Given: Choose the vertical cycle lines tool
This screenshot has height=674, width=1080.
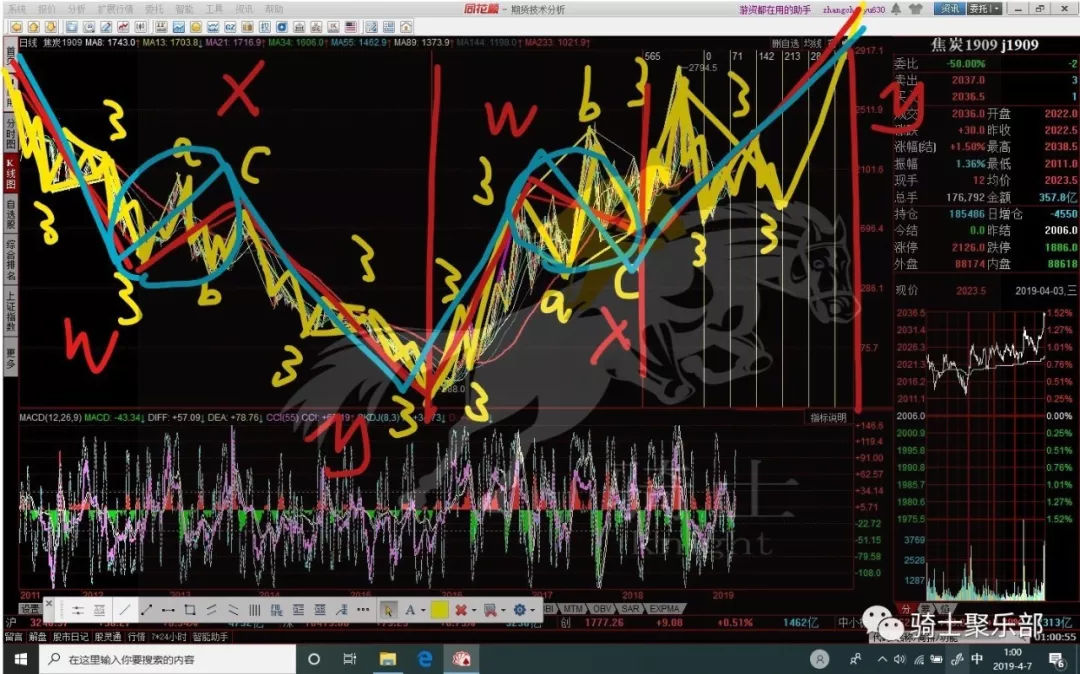Looking at the screenshot, I should (x=255, y=609).
